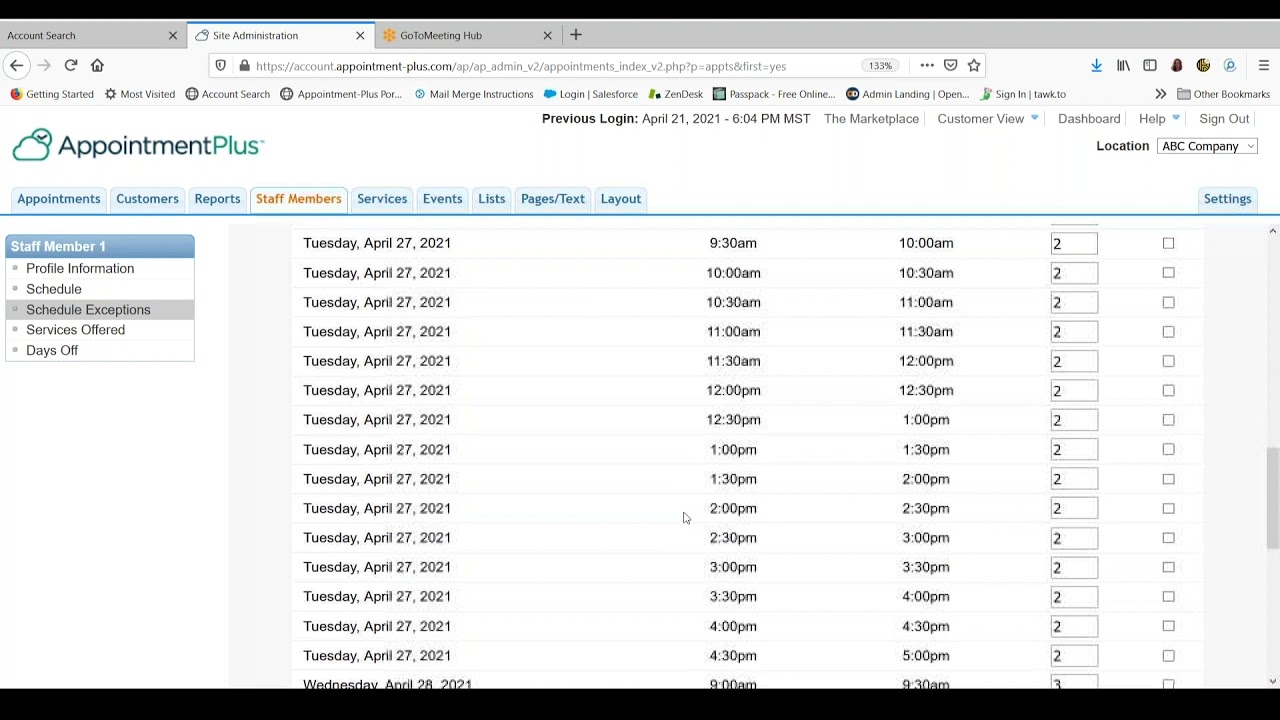Viewport: 1280px width, 720px height.
Task: Open the Pages/Text tab
Action: click(x=553, y=199)
